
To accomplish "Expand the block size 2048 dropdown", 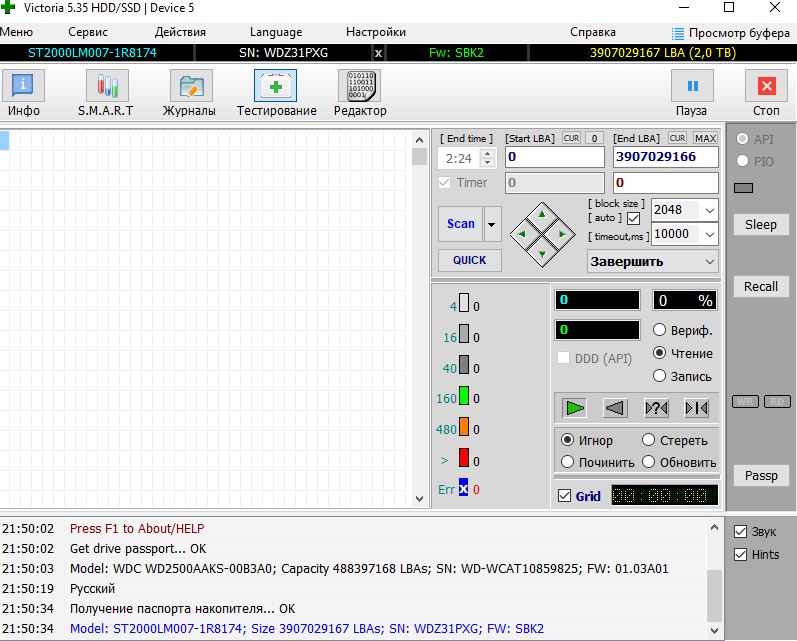I will pyautogui.click(x=709, y=210).
